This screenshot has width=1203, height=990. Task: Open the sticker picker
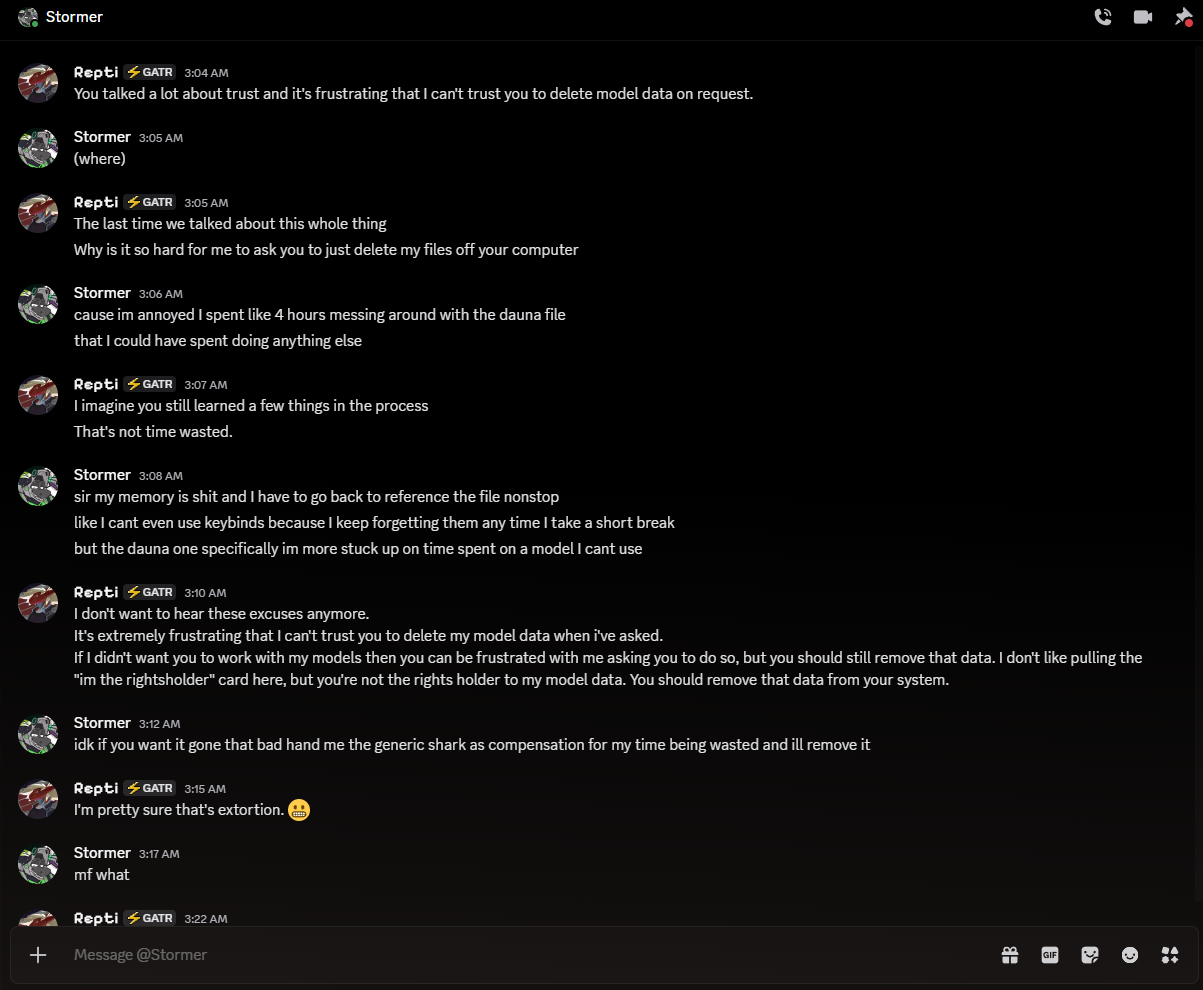pos(1090,955)
